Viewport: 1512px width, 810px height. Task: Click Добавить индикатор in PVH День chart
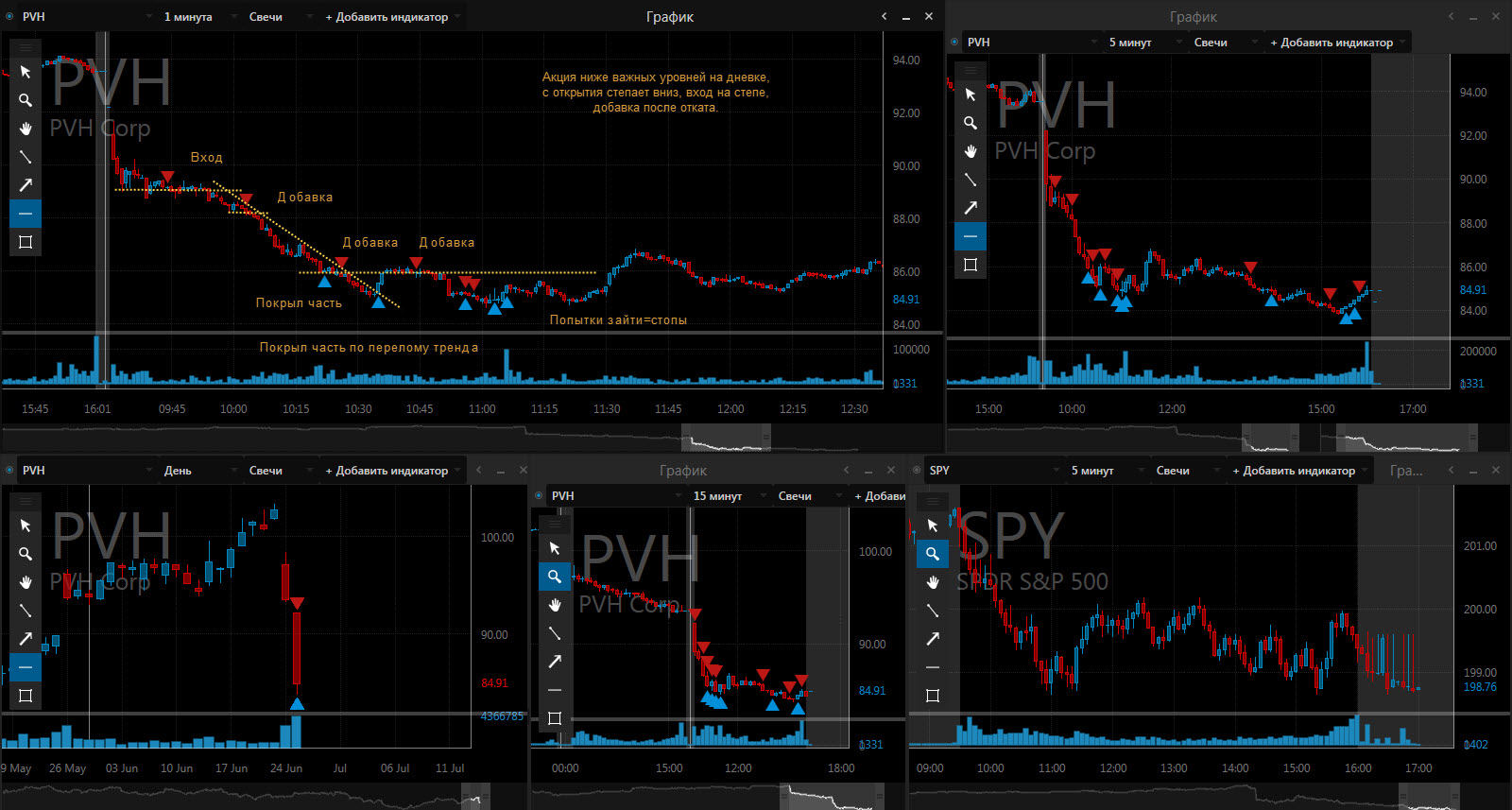(392, 470)
